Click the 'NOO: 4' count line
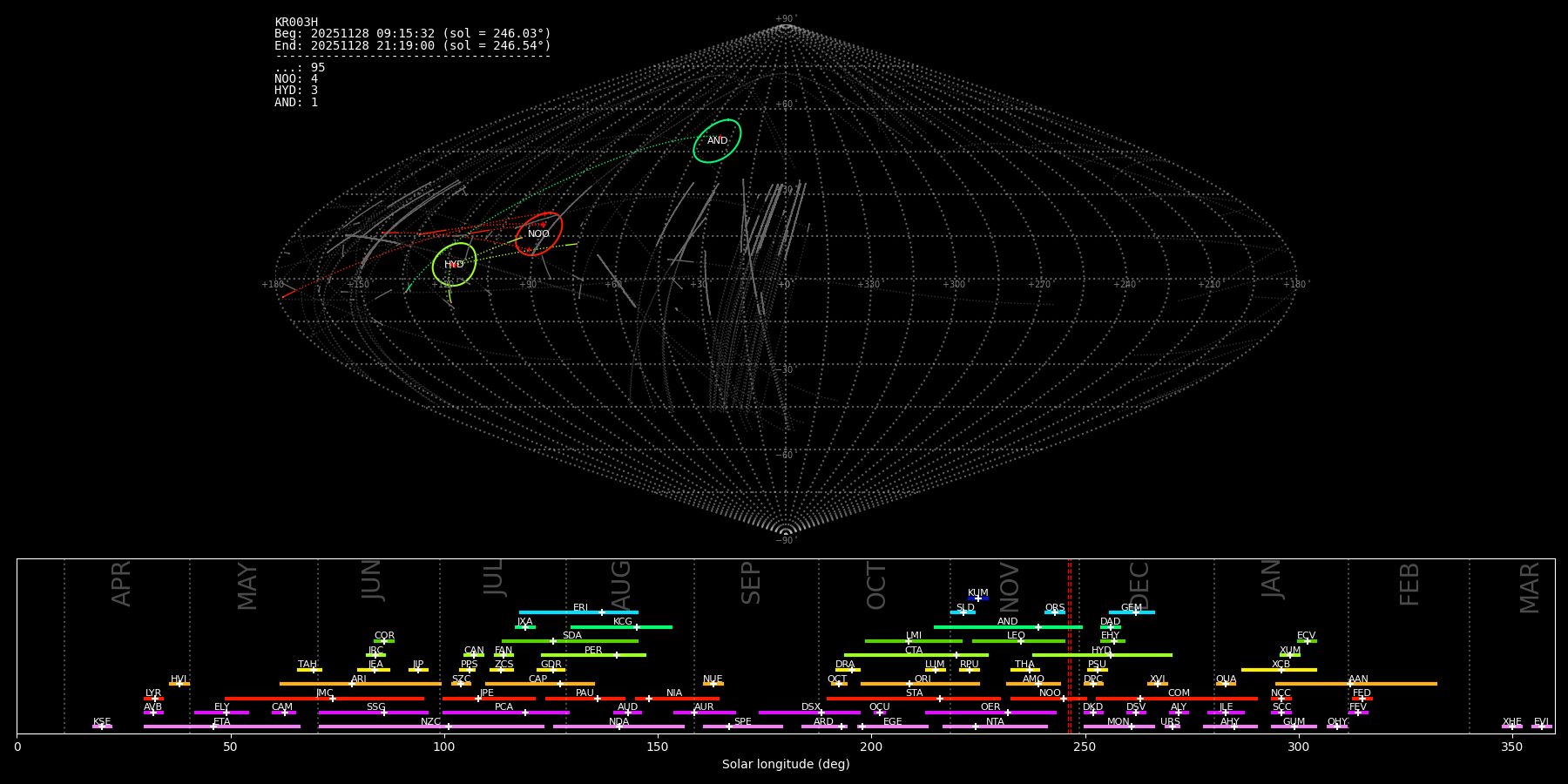 pyautogui.click(x=296, y=79)
